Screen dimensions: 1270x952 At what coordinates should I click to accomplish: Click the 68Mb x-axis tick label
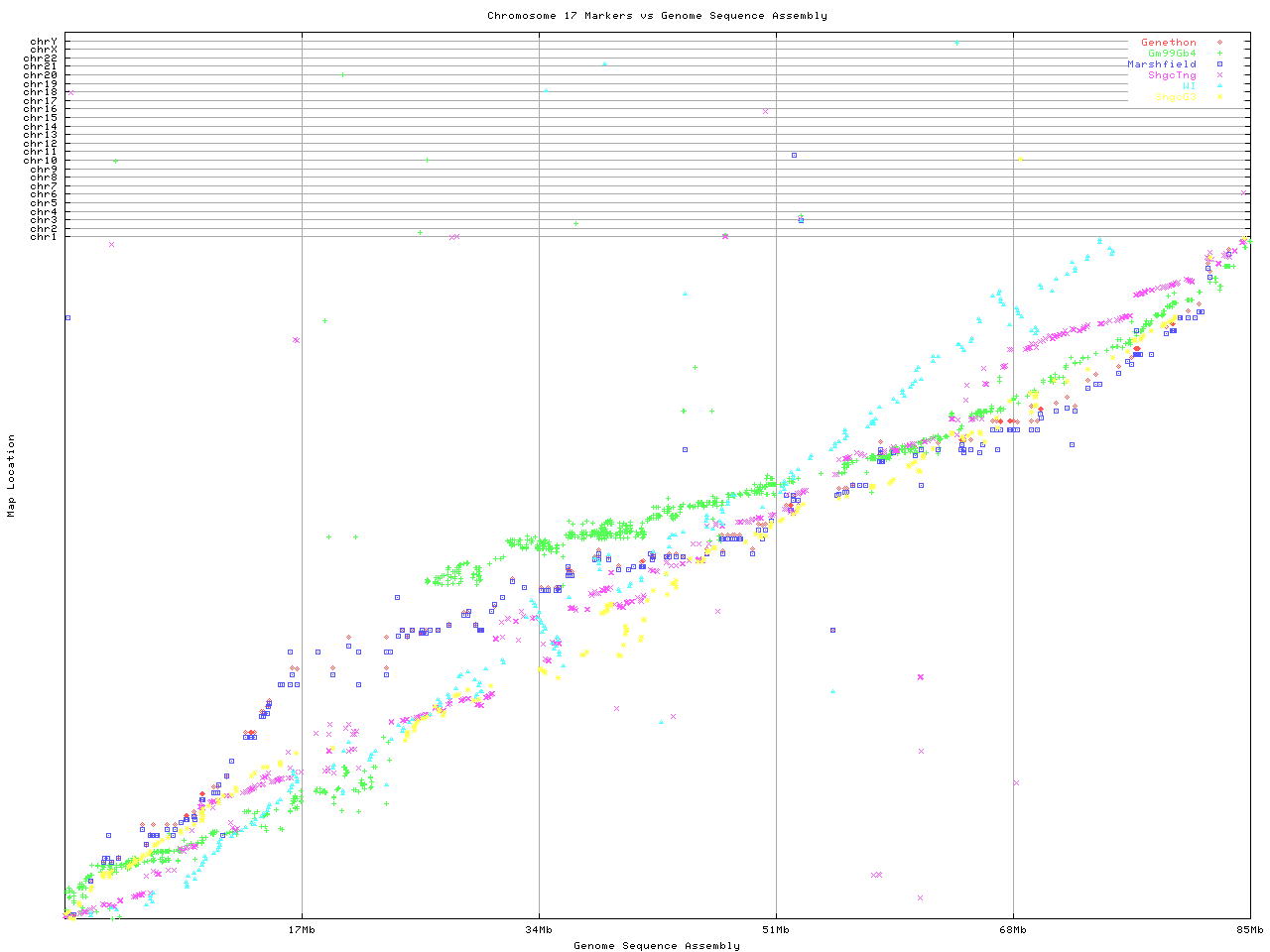(1013, 930)
